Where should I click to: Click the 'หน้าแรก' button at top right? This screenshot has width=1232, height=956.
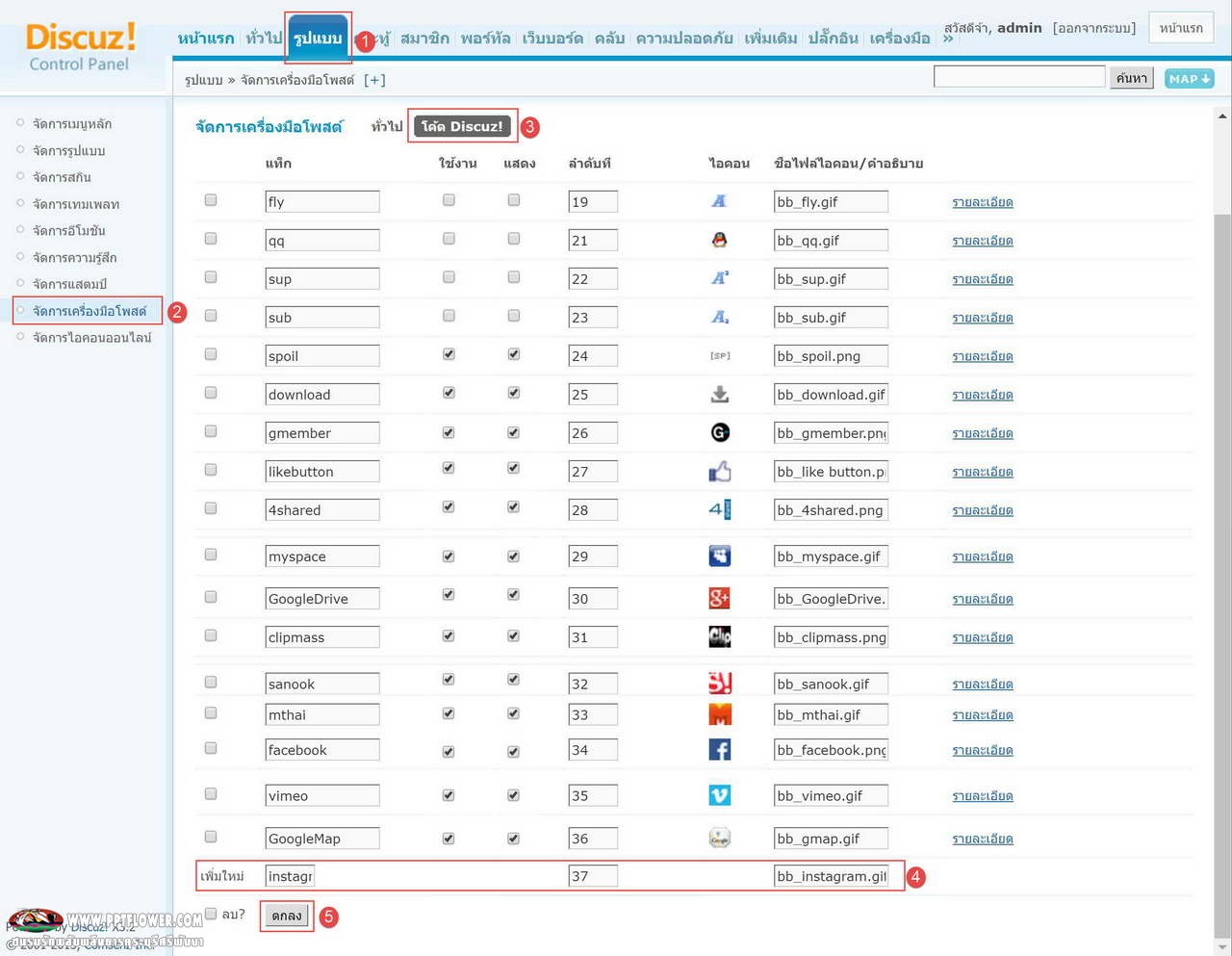click(x=1181, y=28)
